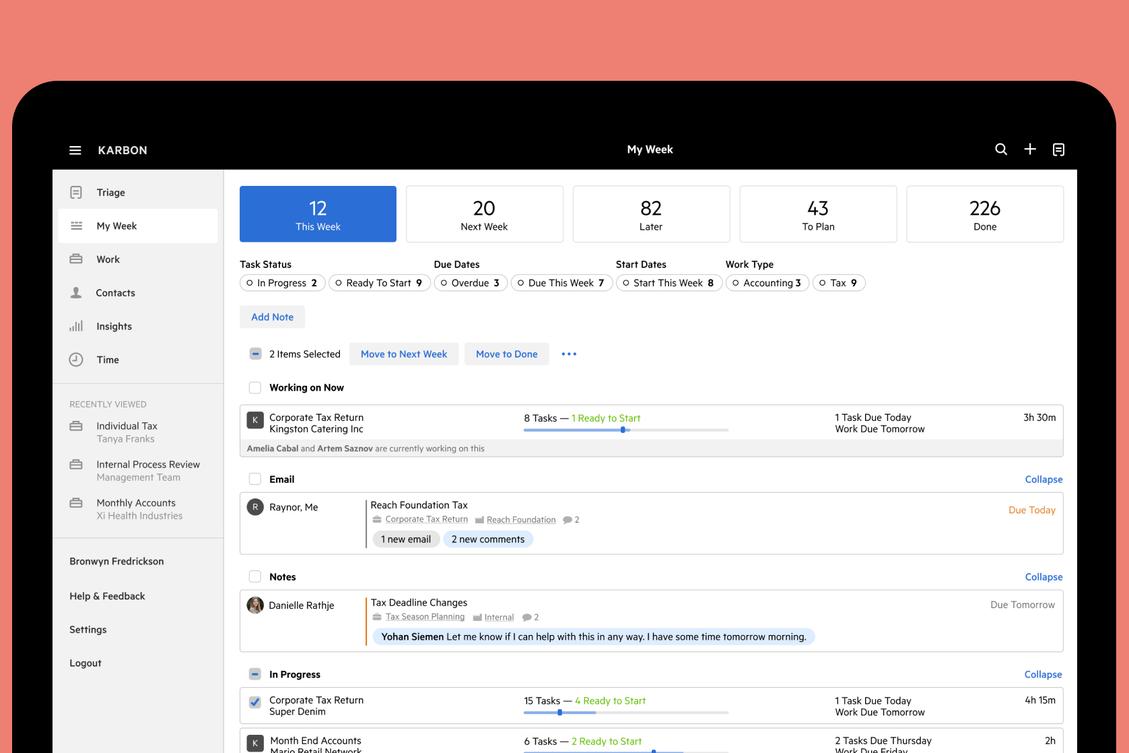
Task: Open the notes icon in top bar
Action: coord(1058,150)
